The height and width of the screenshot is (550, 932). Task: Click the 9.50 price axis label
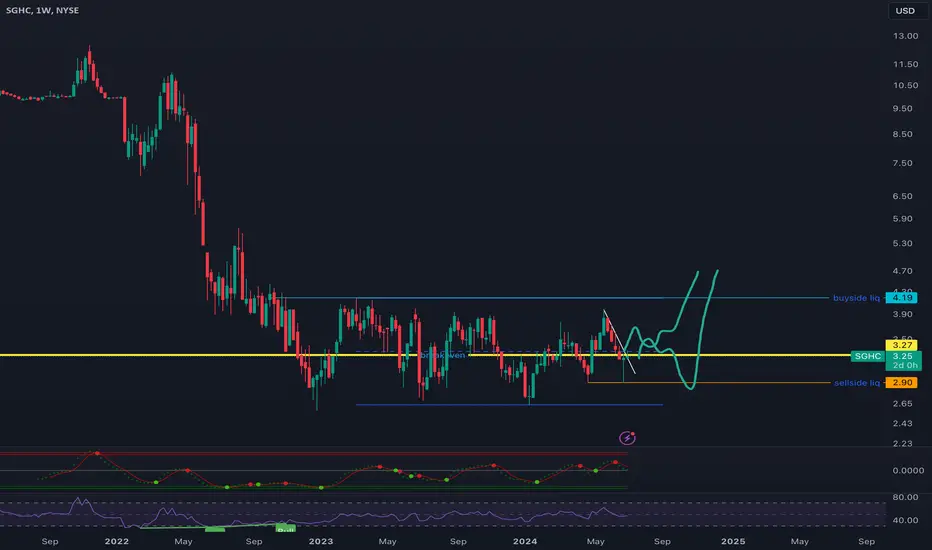tap(902, 108)
